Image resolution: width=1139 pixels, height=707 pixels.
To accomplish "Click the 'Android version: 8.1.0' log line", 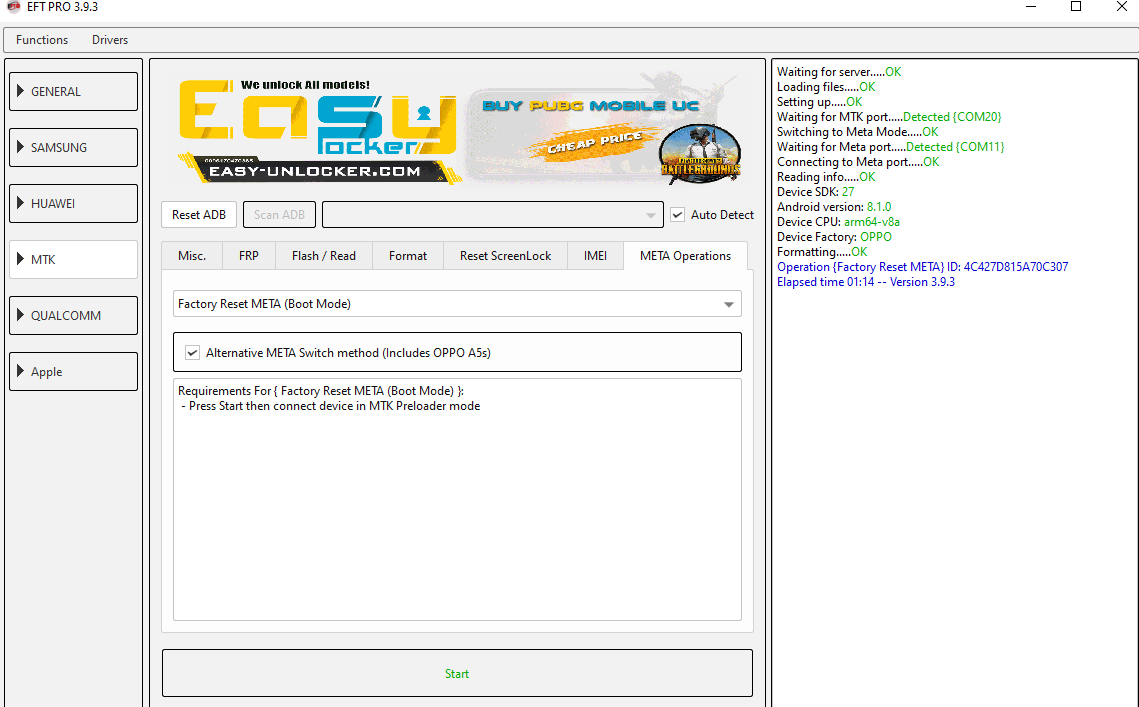I will [834, 207].
